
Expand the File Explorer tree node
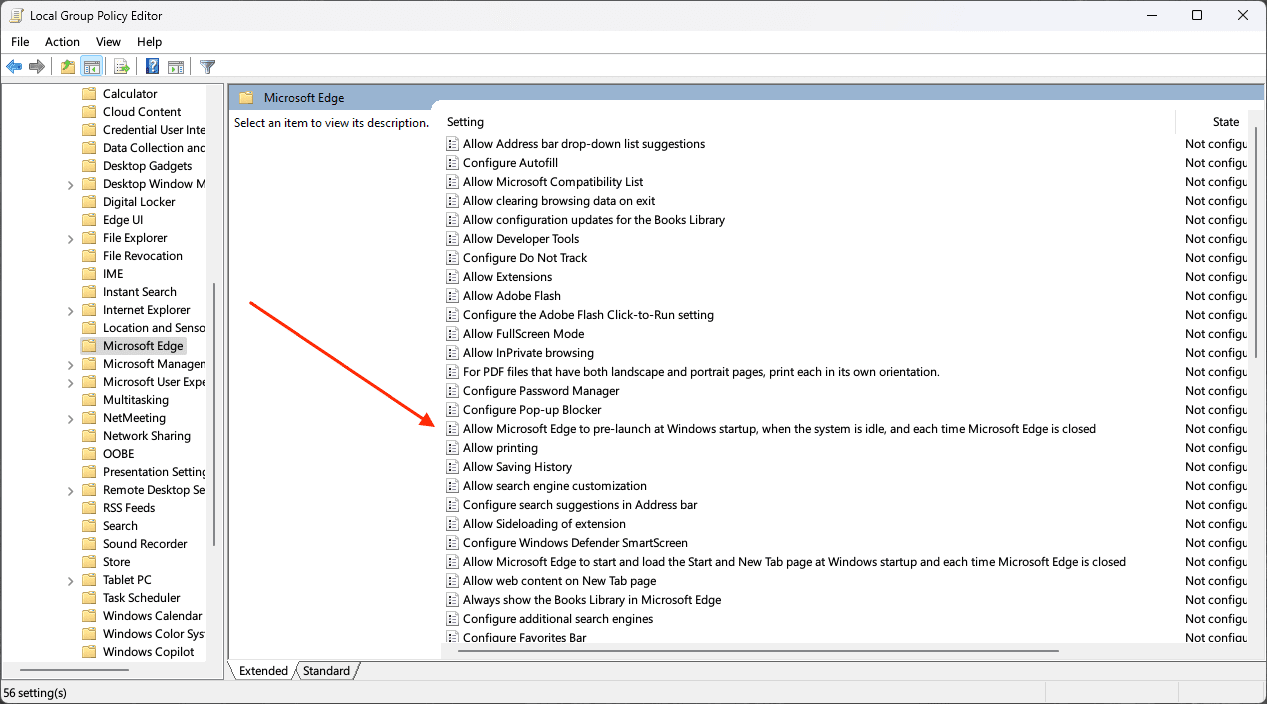tap(70, 238)
